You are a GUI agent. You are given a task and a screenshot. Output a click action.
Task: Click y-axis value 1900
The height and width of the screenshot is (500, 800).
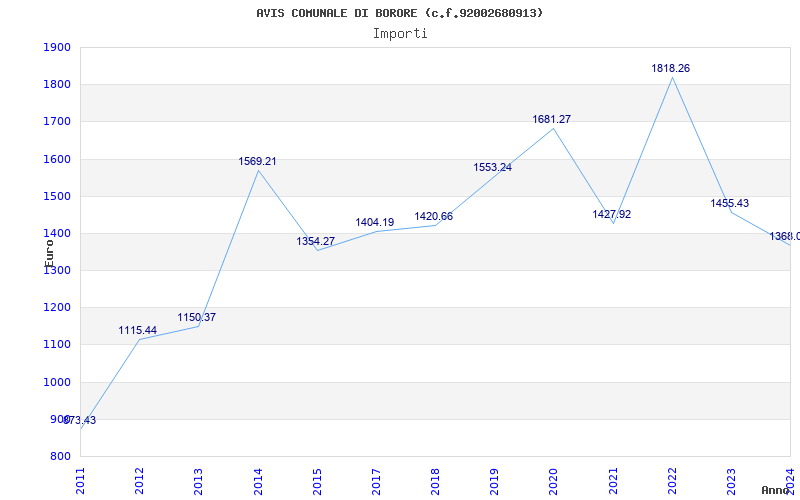[57, 47]
